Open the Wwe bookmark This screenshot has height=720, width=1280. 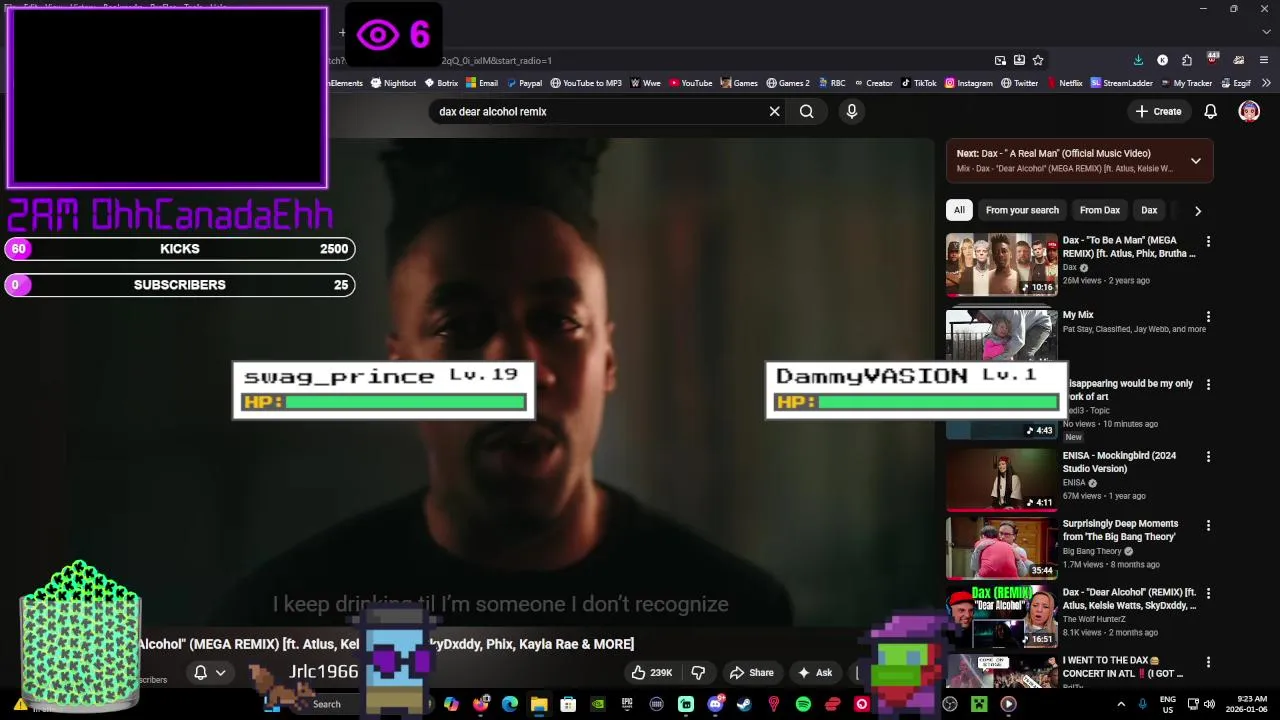coord(646,83)
